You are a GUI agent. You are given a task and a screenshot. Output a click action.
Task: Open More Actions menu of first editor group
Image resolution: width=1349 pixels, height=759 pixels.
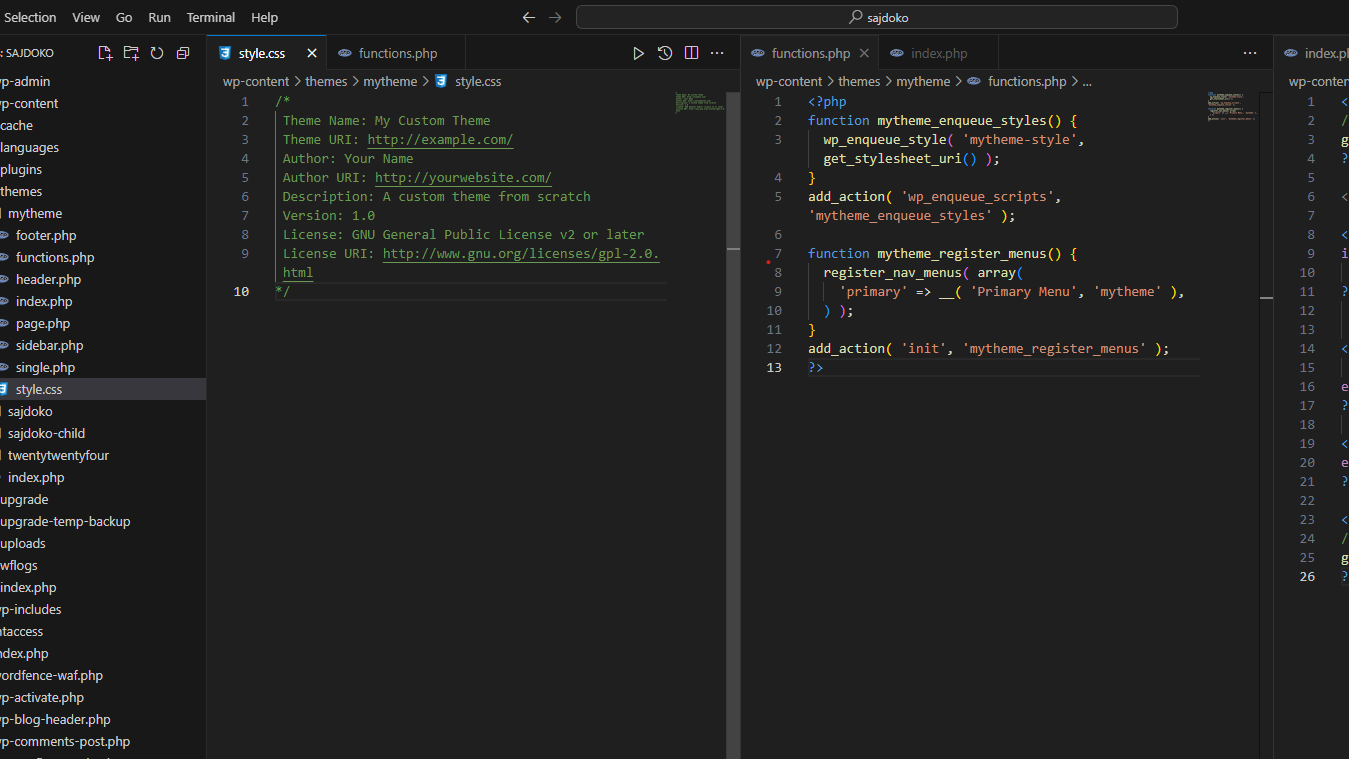pyautogui.click(x=717, y=53)
